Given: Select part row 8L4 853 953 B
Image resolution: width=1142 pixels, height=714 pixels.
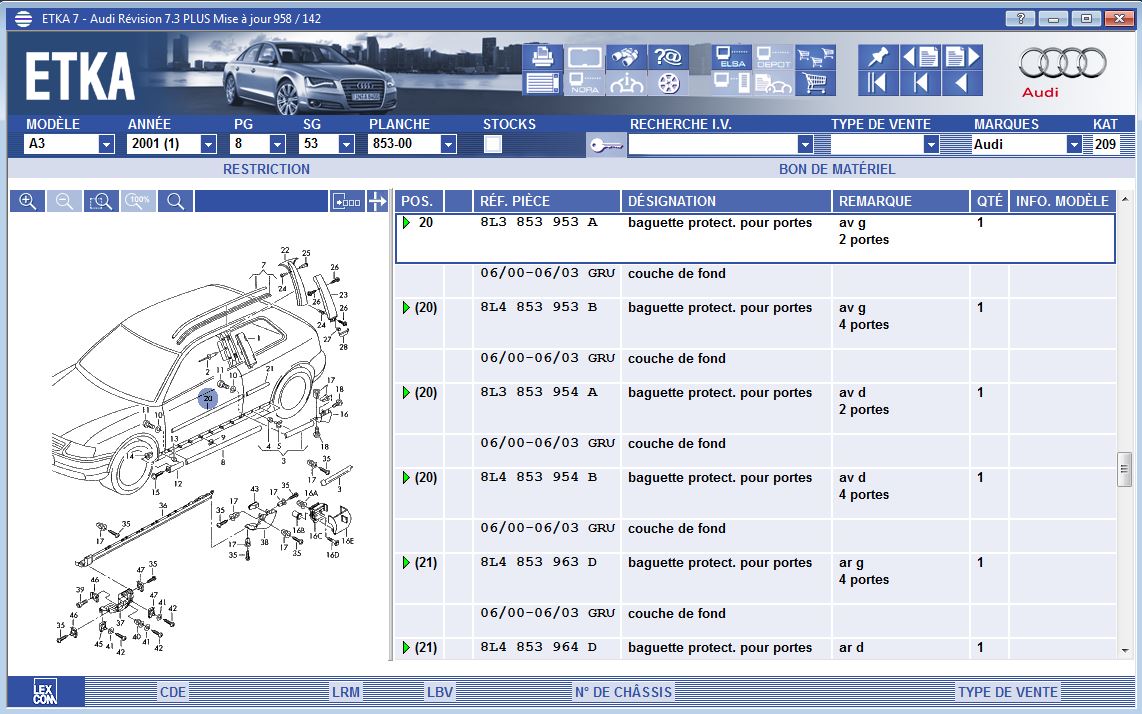Looking at the screenshot, I should 538,308.
